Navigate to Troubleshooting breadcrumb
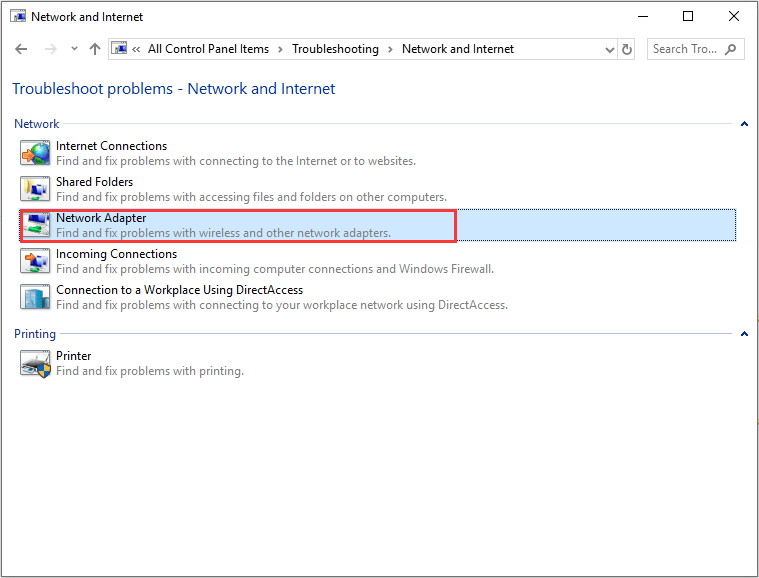The height and width of the screenshot is (578, 759). 335,49
